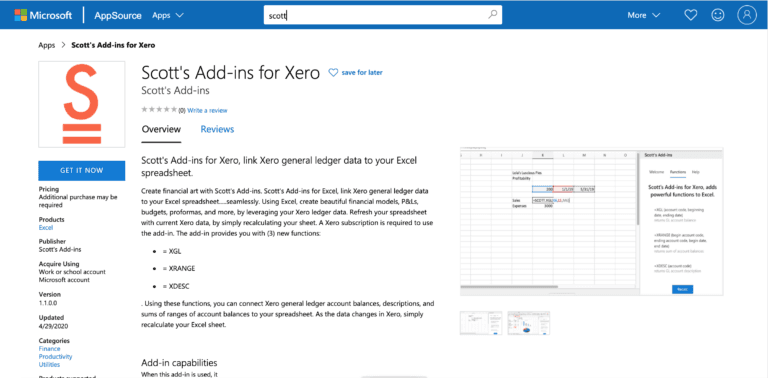Click the main Excel screenshot preview
Viewport: 768px width, 378px height.
[592, 221]
